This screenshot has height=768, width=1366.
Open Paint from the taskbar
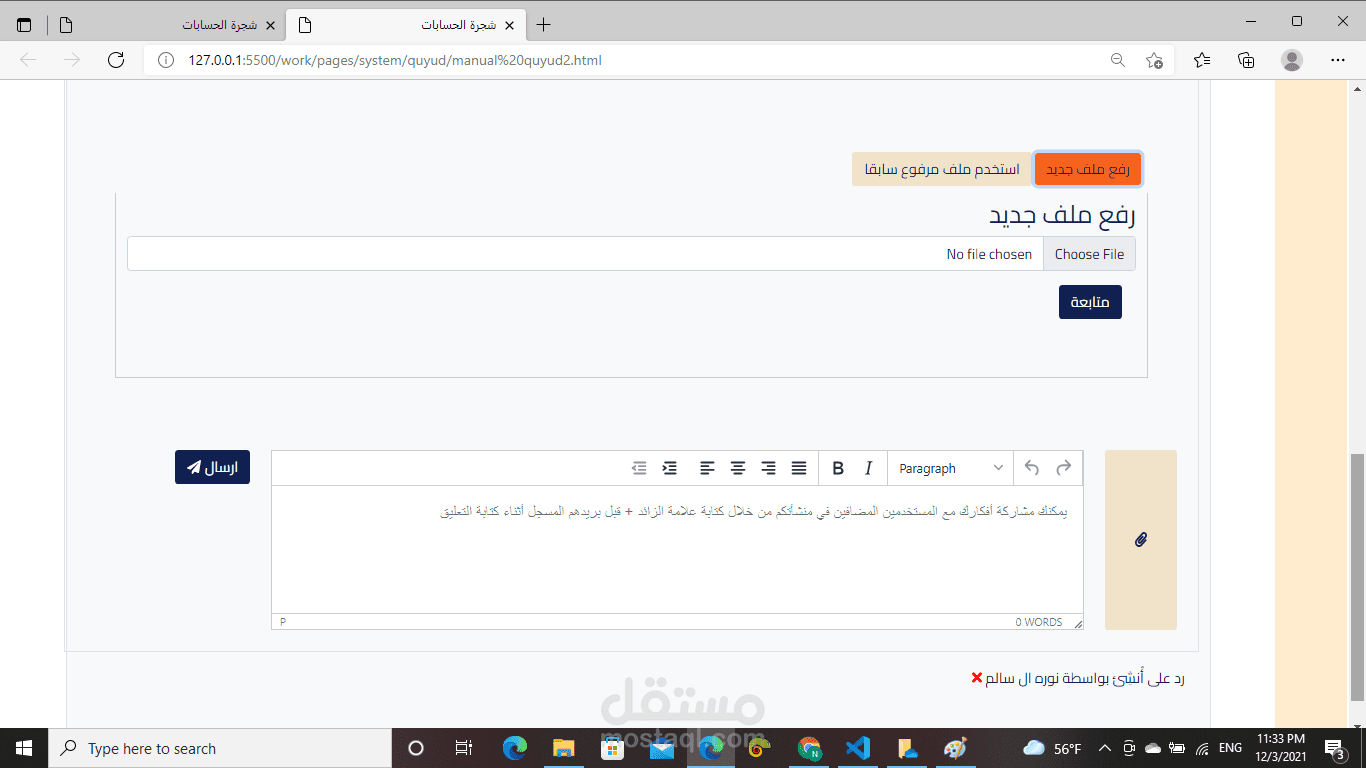point(955,748)
